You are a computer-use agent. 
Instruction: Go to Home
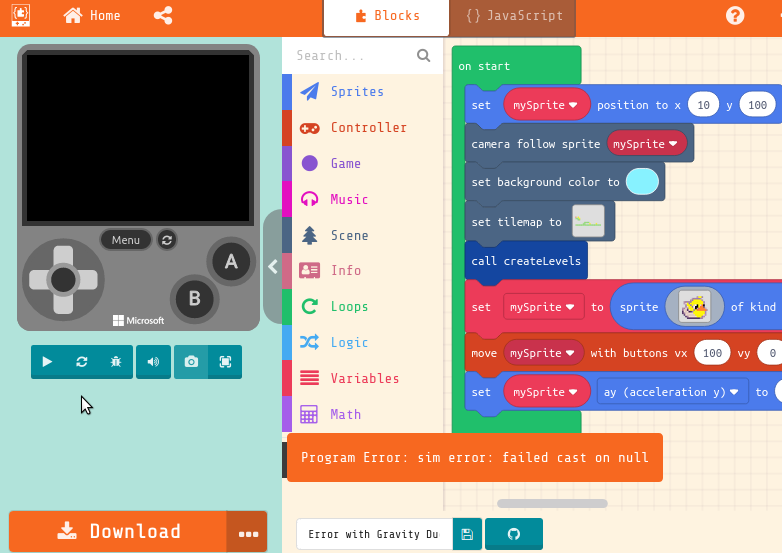point(91,16)
